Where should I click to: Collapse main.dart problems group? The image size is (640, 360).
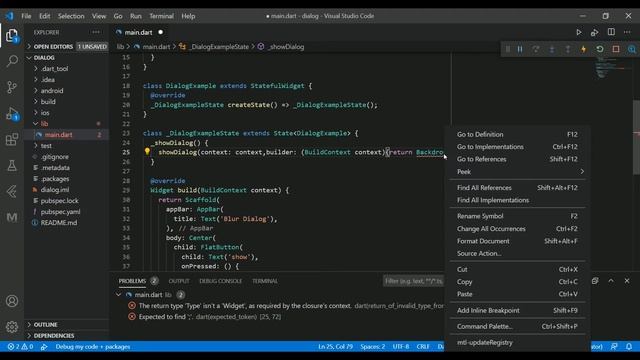[118, 295]
